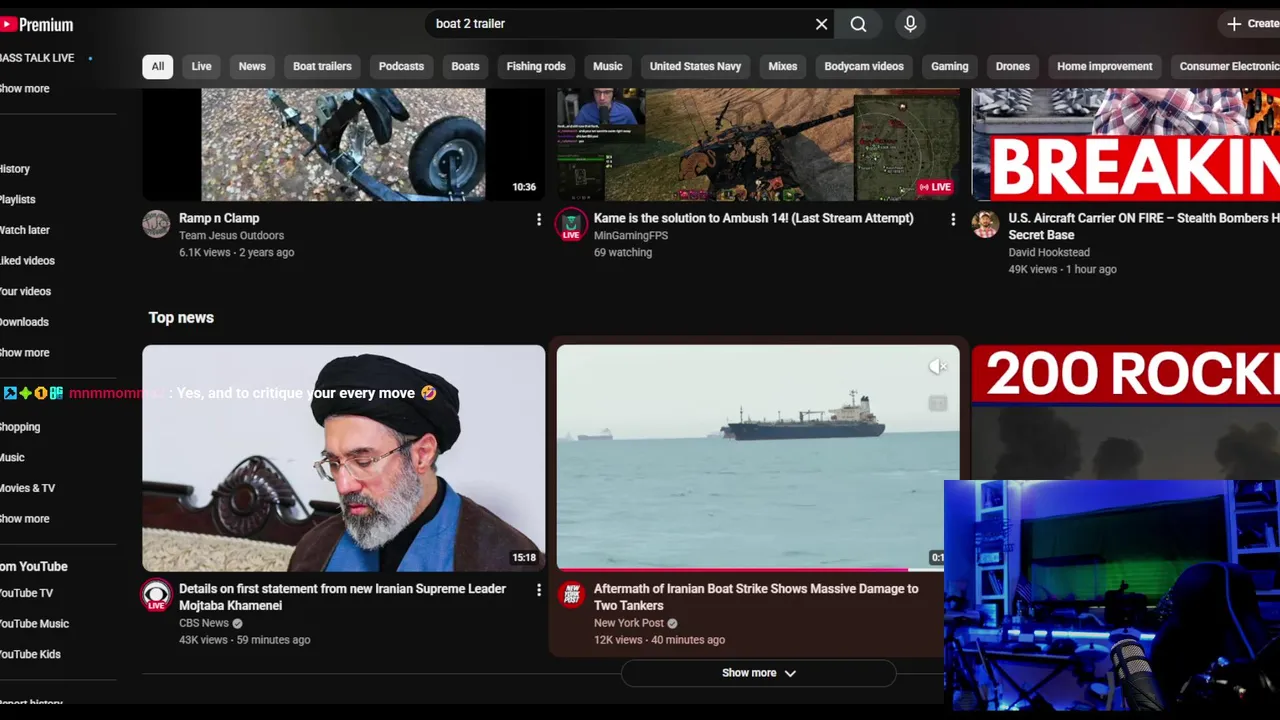Open Ramp n Clamp video thumbnail
The height and width of the screenshot is (720, 1280).
coord(344,144)
